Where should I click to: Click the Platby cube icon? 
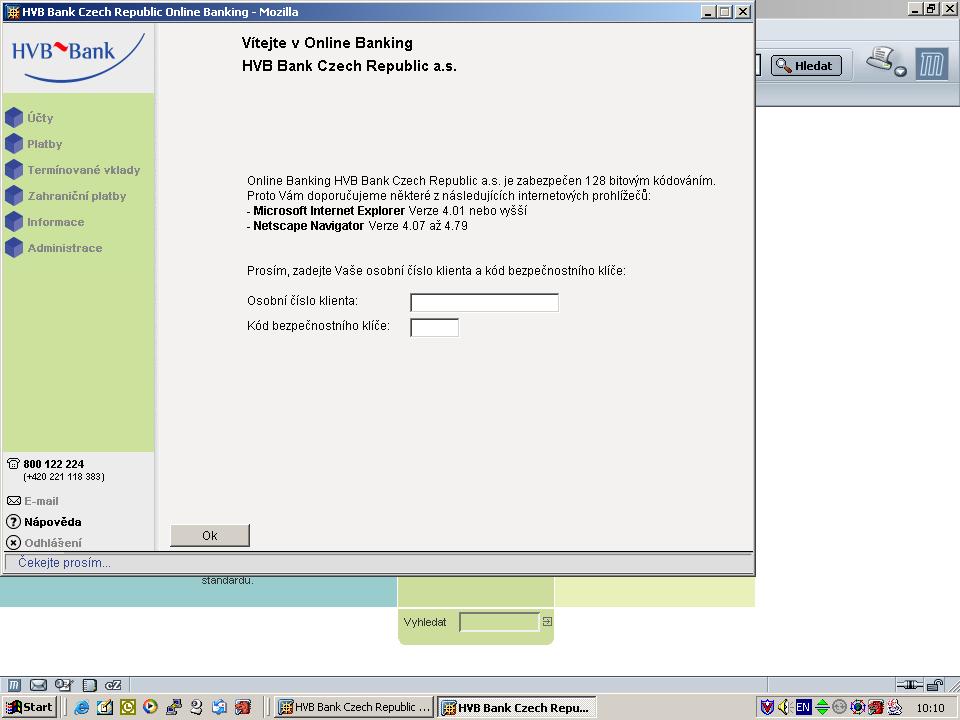(14, 144)
